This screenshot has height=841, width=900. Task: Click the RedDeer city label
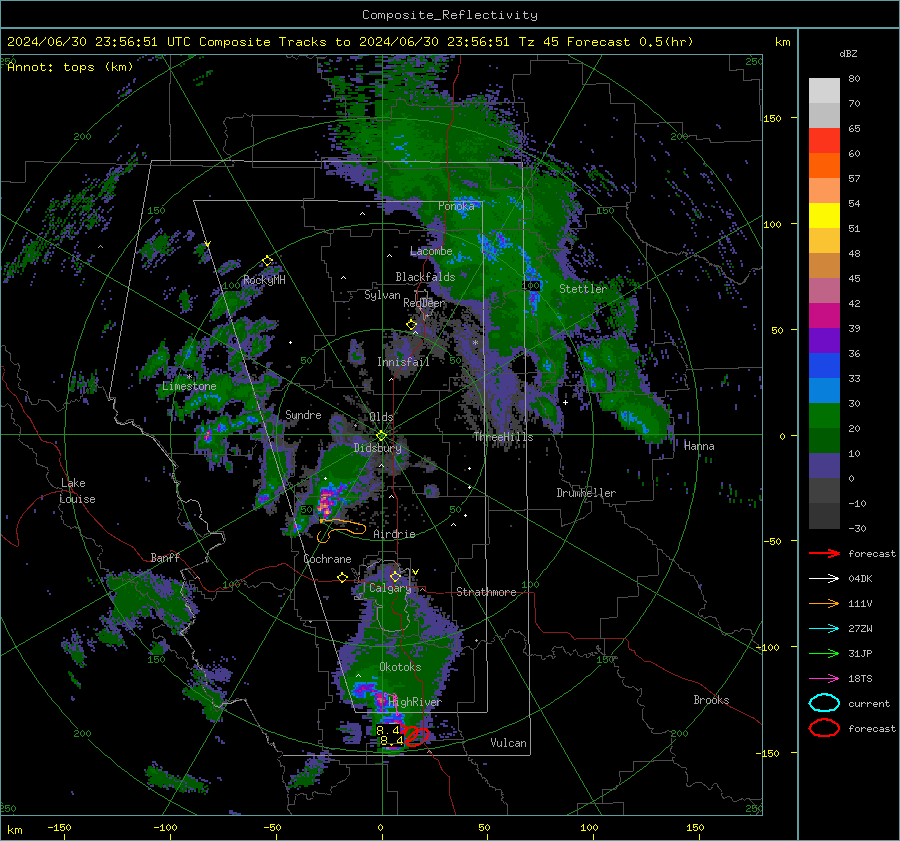[424, 303]
